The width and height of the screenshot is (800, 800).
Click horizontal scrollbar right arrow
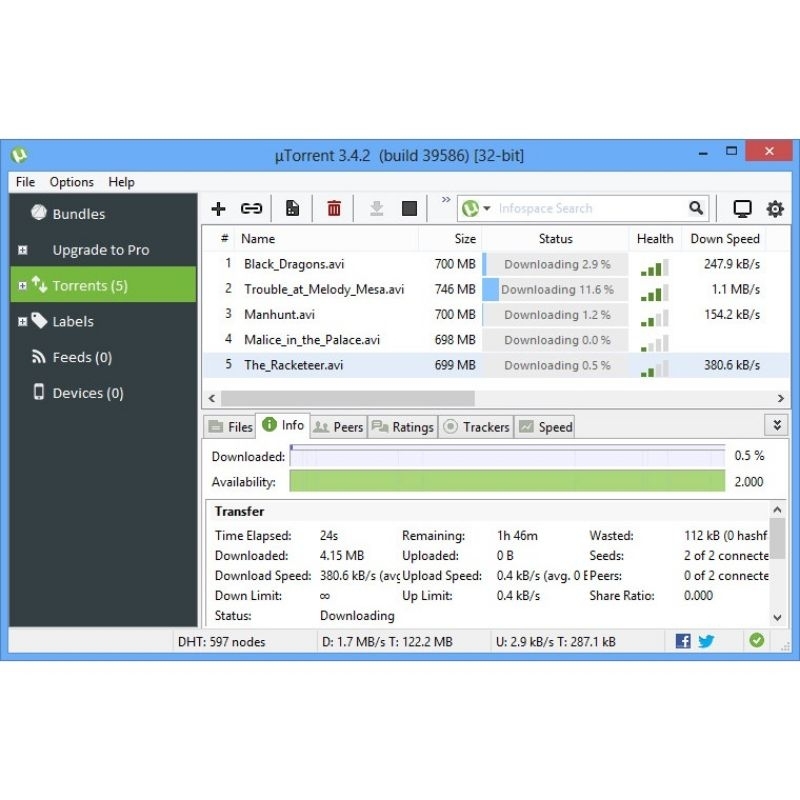pyautogui.click(x=781, y=398)
